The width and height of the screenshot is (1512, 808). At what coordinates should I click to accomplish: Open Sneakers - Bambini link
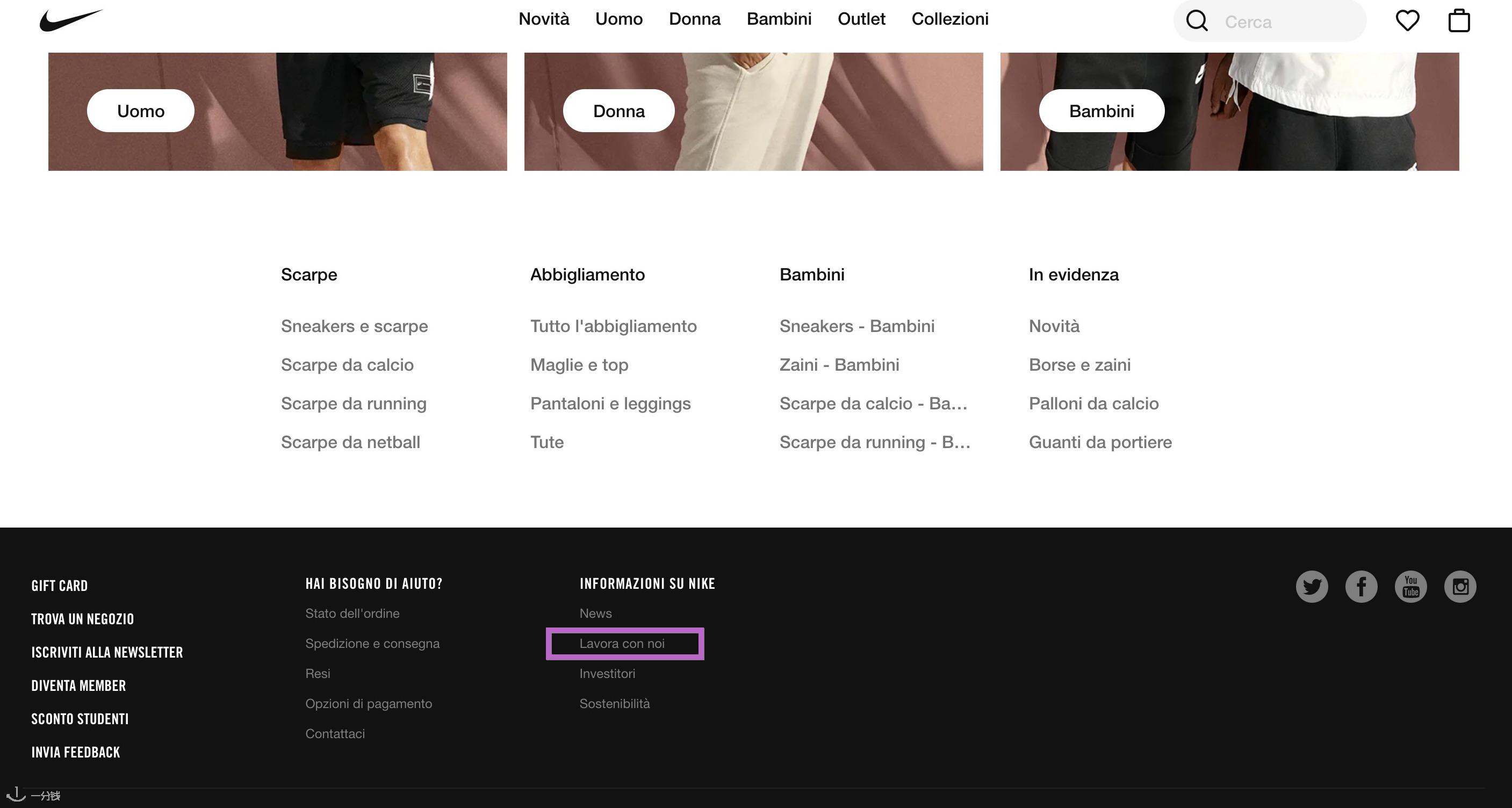tap(857, 326)
